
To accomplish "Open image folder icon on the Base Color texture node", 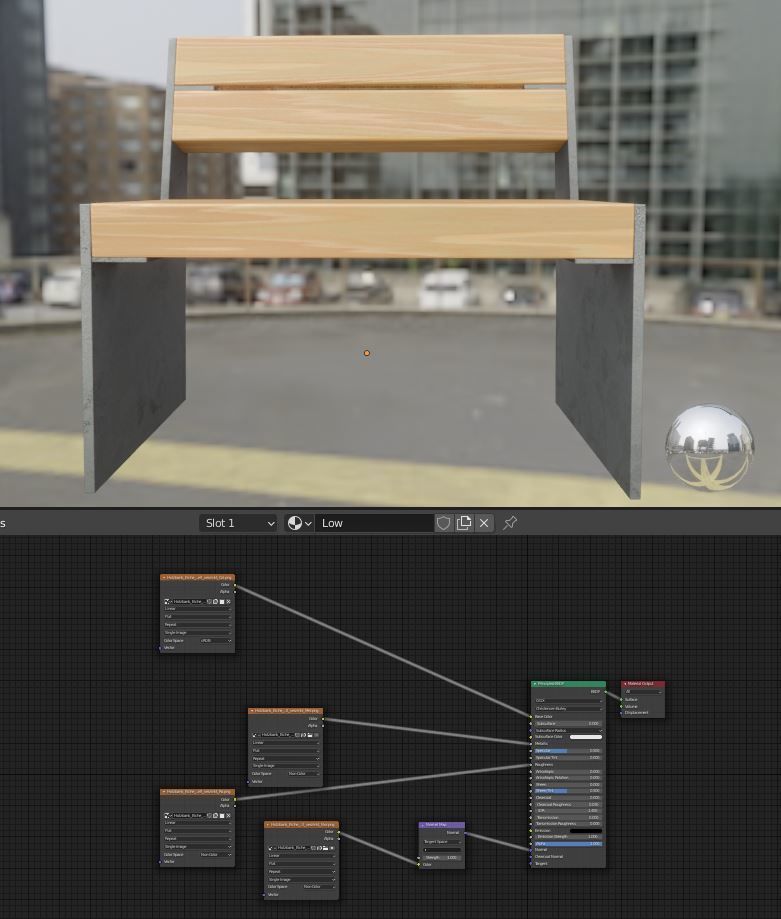I will (x=222, y=601).
